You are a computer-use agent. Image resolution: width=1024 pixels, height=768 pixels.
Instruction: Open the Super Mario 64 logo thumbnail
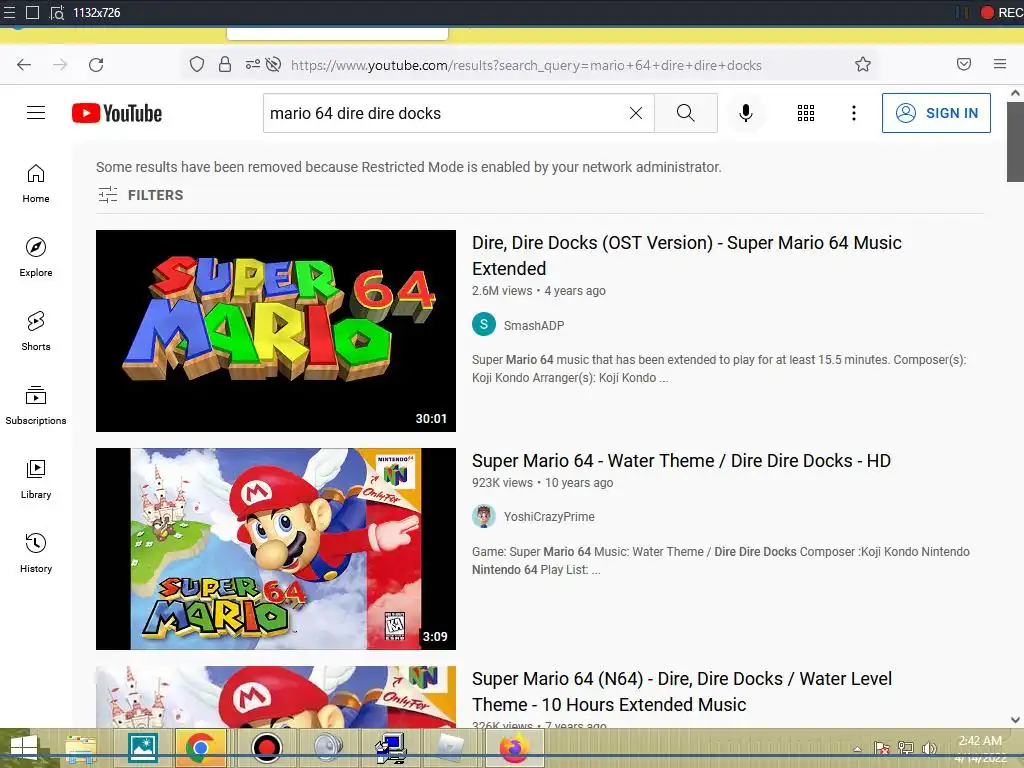(276, 330)
